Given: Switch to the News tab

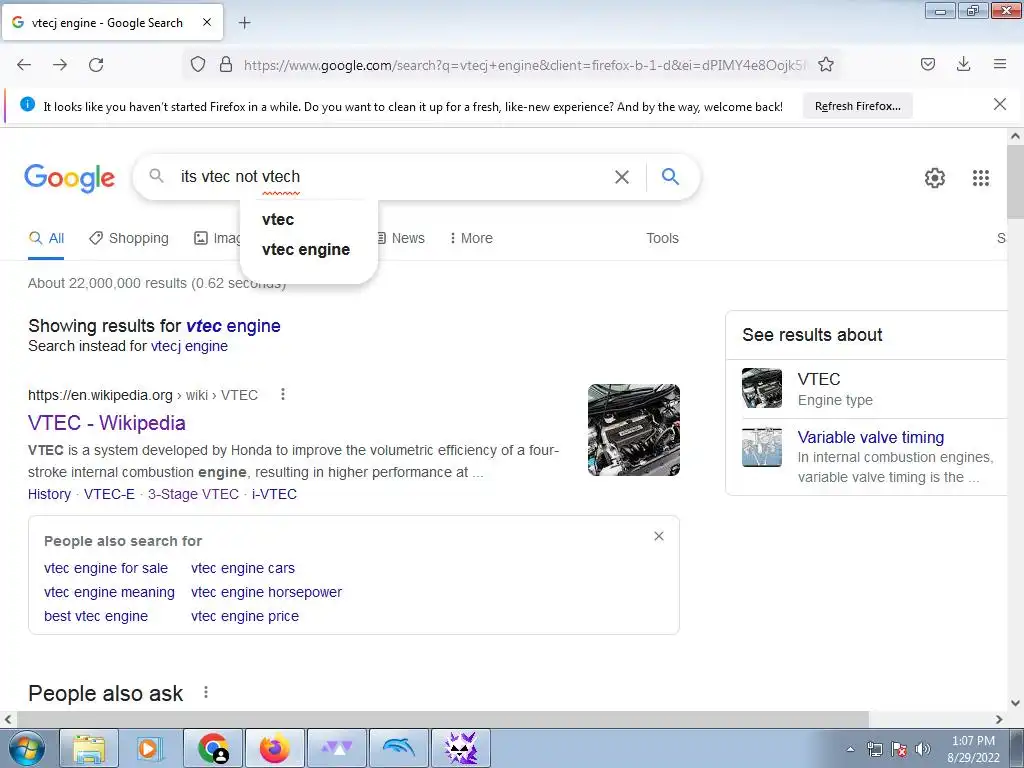Looking at the screenshot, I should [401, 238].
